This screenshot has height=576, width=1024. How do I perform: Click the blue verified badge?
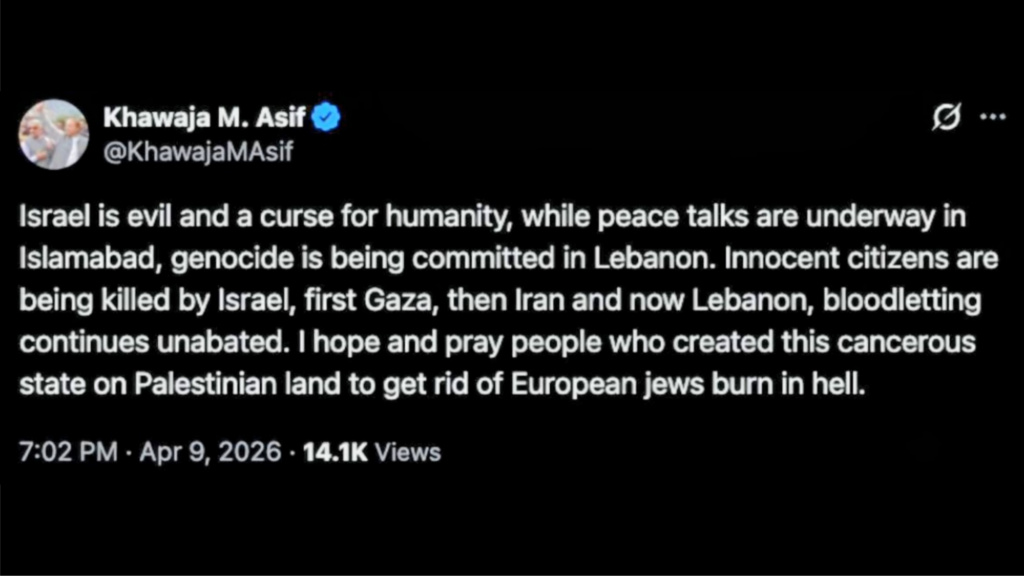coord(326,118)
